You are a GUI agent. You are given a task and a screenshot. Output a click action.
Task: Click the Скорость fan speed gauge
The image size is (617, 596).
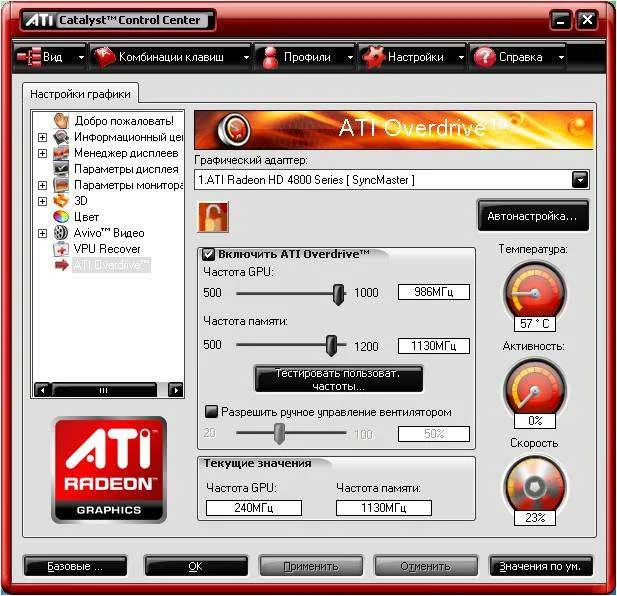[x=534, y=487]
